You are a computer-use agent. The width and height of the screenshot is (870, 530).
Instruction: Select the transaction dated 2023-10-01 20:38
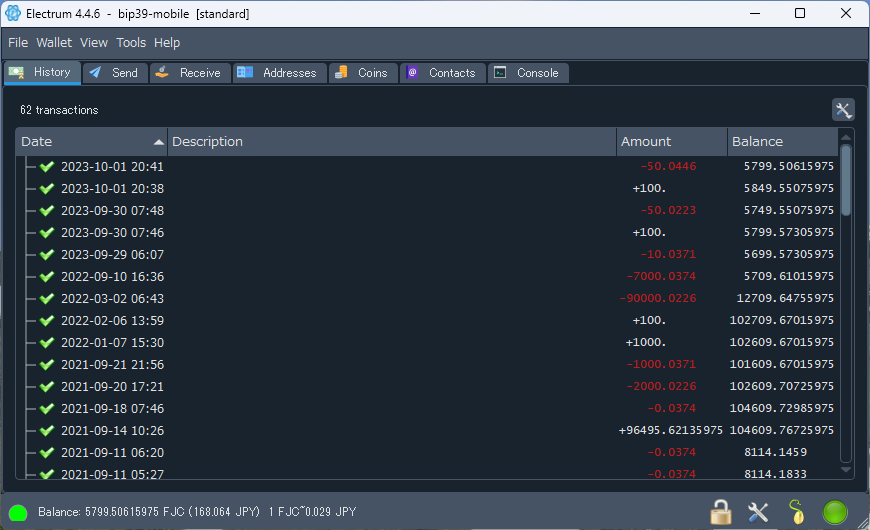pos(427,189)
